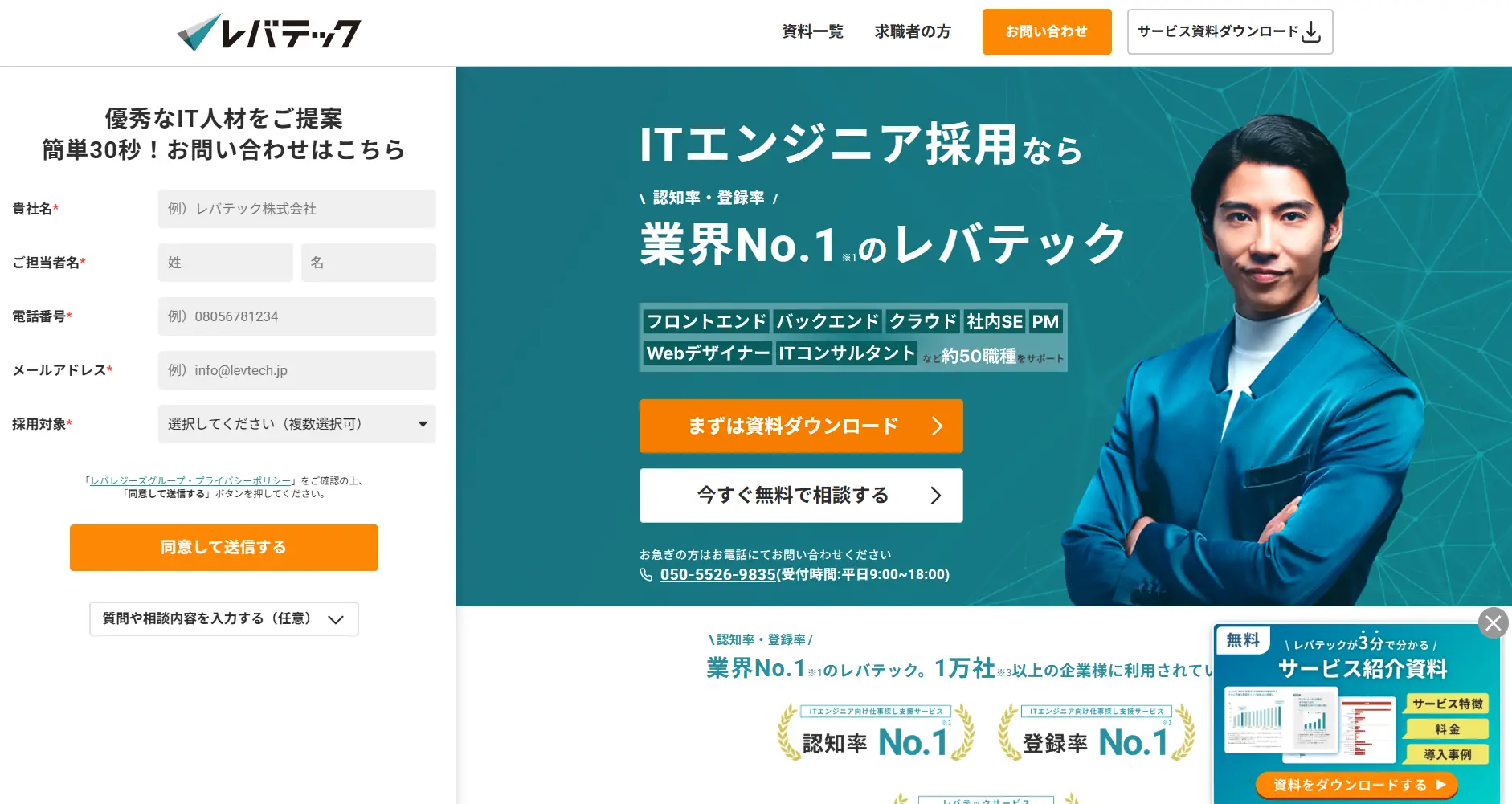The height and width of the screenshot is (804, 1512).
Task: Focus the メールアドレス input field
Action: (x=297, y=370)
